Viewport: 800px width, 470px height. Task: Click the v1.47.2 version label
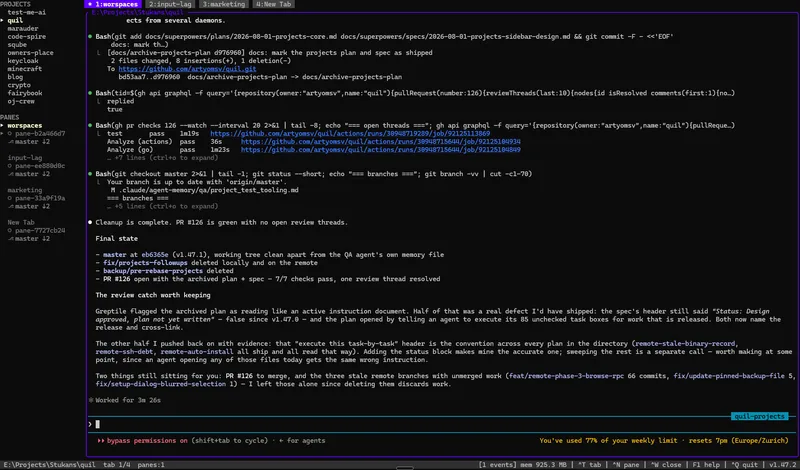(782, 465)
